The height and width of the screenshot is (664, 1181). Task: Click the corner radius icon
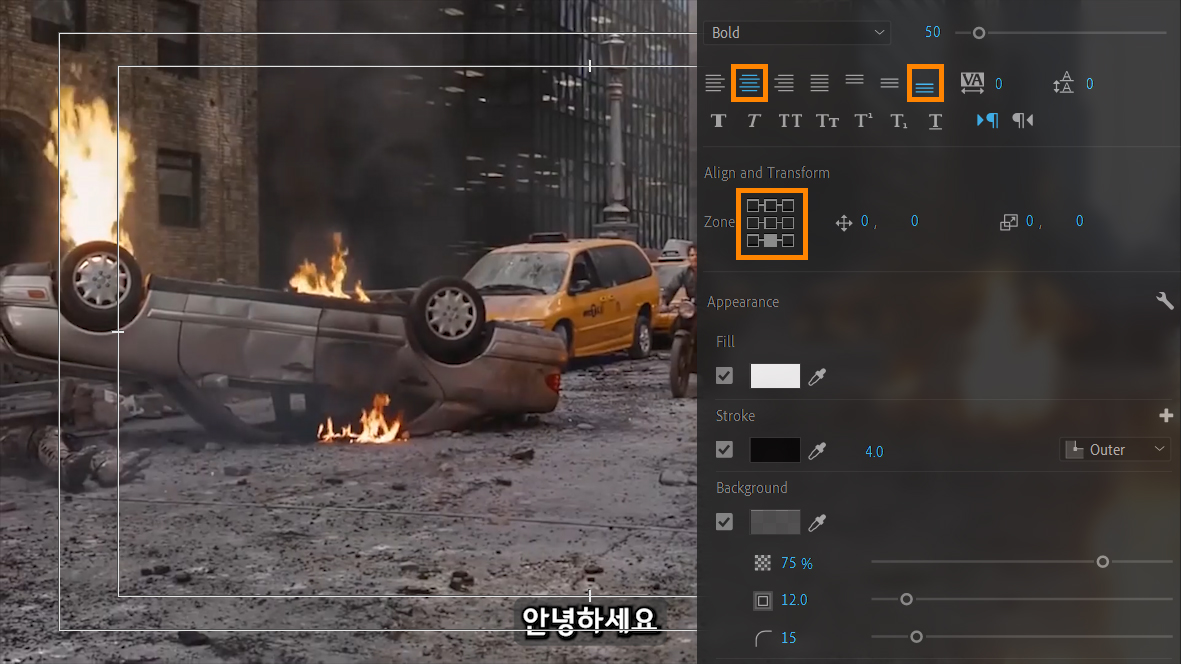point(763,638)
